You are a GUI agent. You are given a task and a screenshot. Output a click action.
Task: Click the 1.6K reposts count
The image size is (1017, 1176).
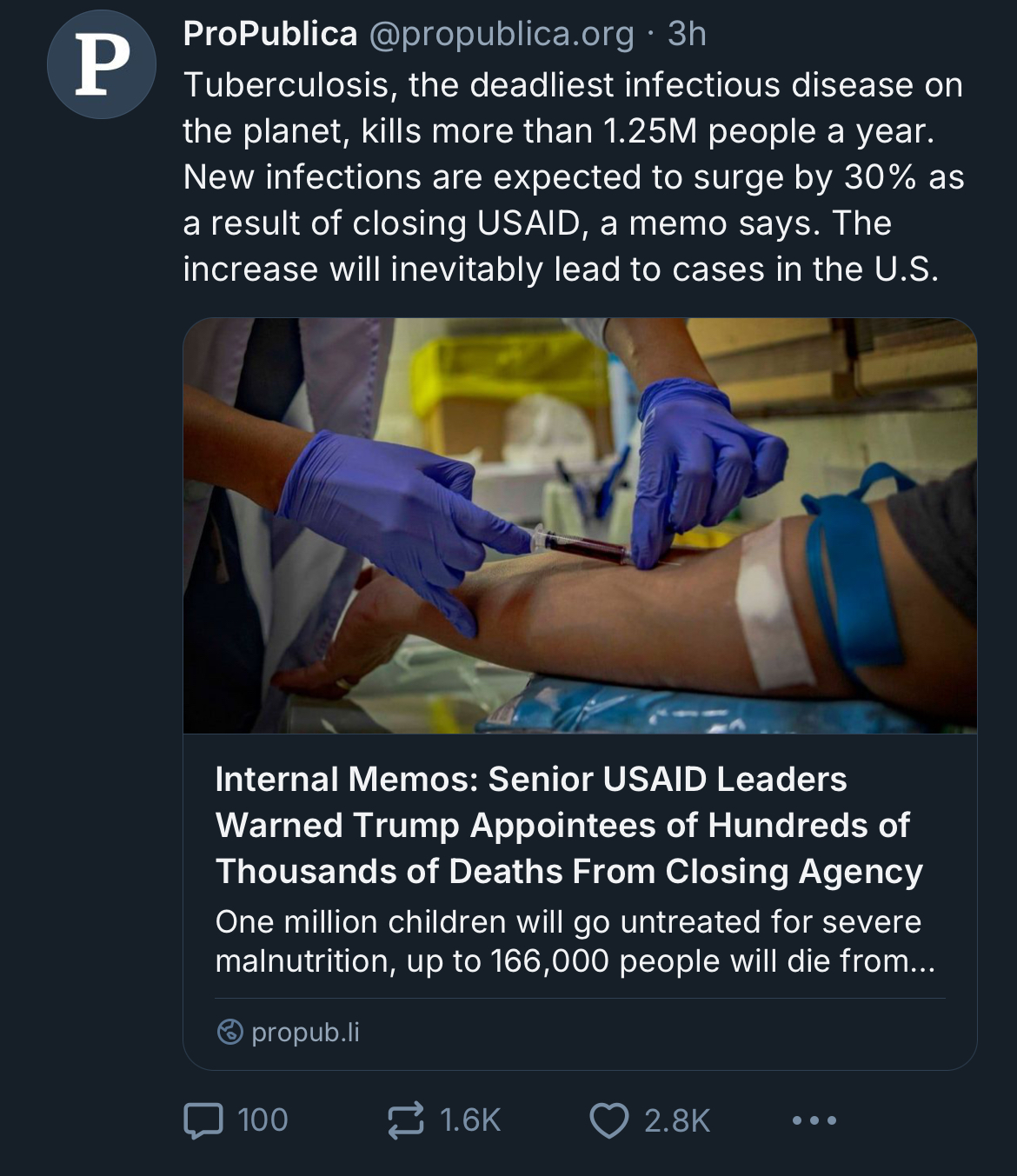(x=470, y=1120)
